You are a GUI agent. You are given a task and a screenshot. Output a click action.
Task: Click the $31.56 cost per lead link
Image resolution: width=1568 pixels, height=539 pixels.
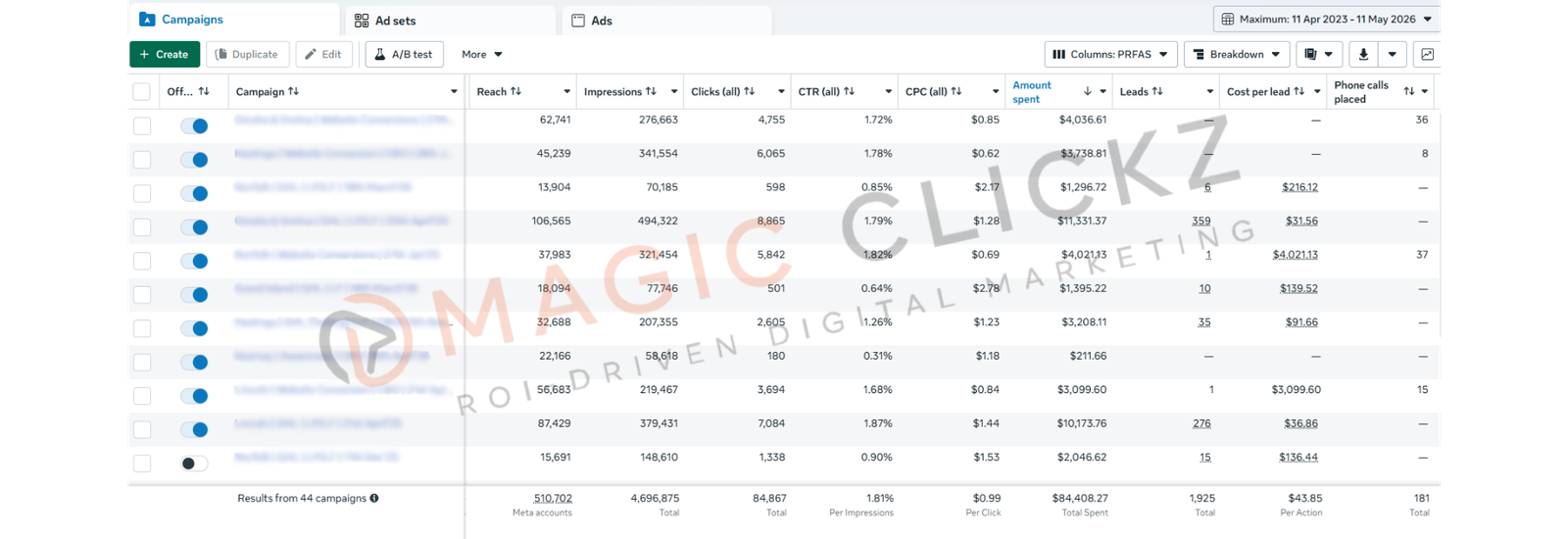(x=1301, y=221)
